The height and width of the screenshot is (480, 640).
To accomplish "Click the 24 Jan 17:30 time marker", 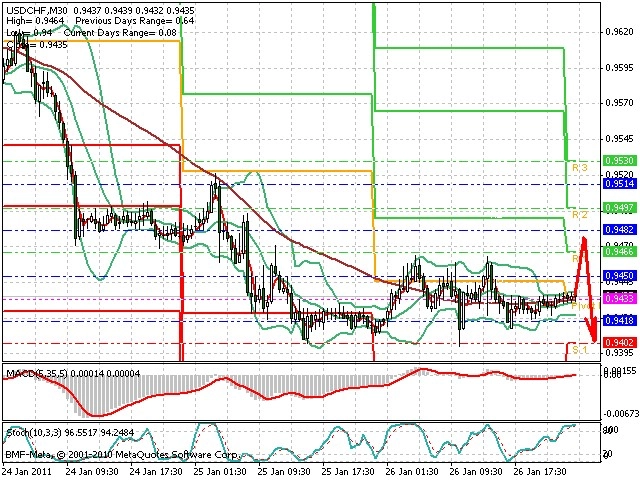I will pyautogui.click(x=156, y=472).
